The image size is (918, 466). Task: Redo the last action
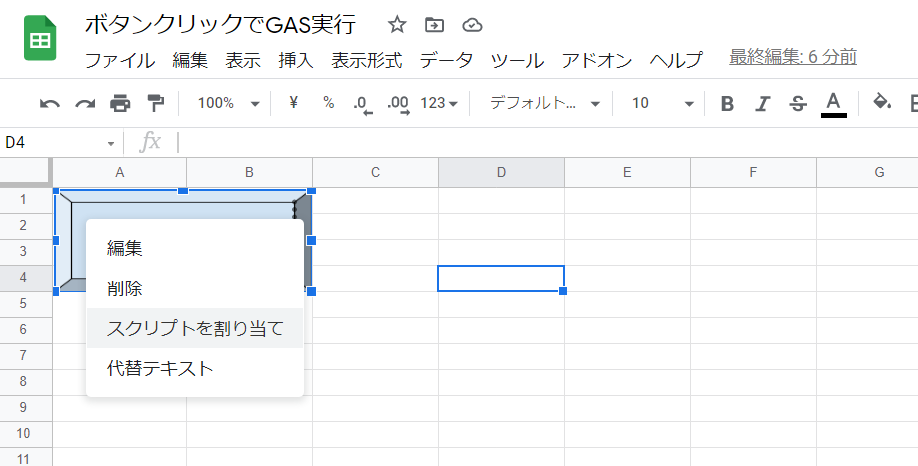click(85, 104)
